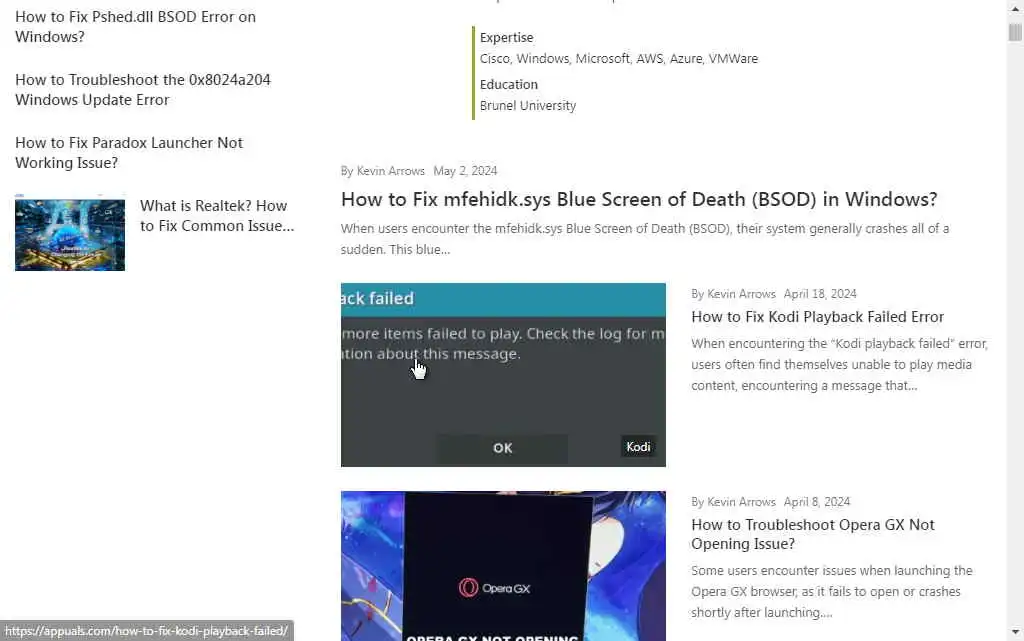The height and width of the screenshot is (641, 1024).
Task: Click the Opera GX article excerpt text
Action: click(831, 591)
